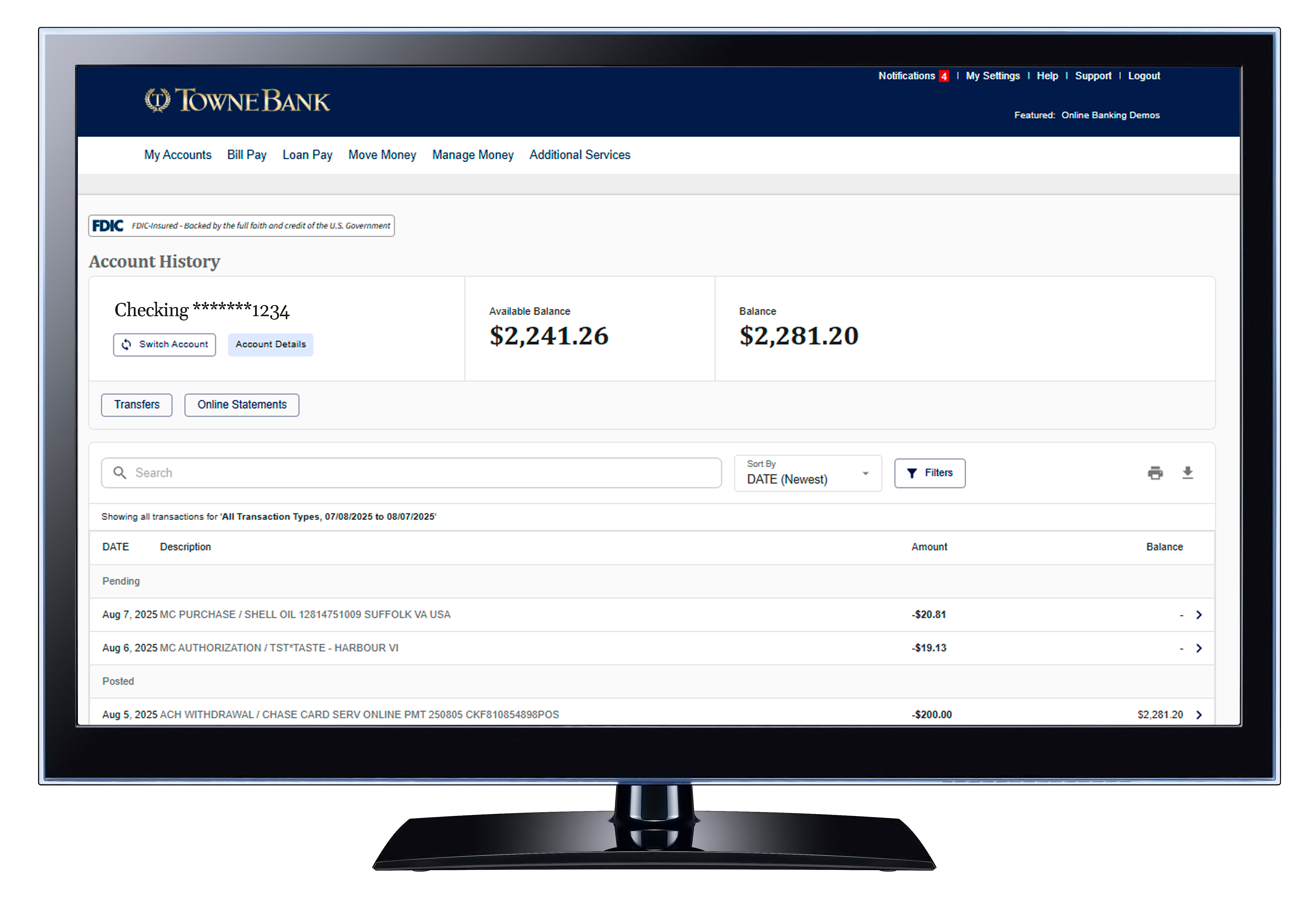
Task: Open Online Statements
Action: (242, 405)
